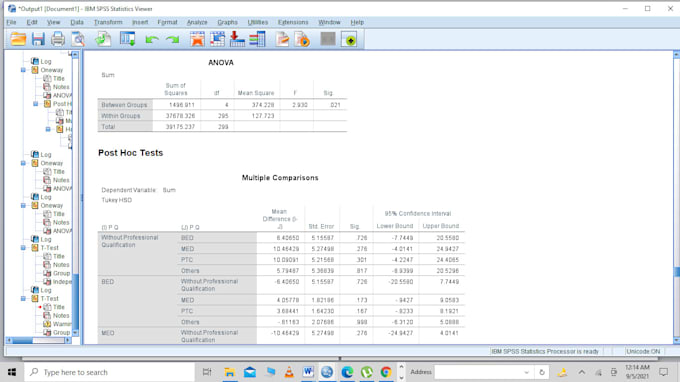Collapse the T-Test node containing Warnings
The height and width of the screenshot is (382, 680).
pos(23,298)
